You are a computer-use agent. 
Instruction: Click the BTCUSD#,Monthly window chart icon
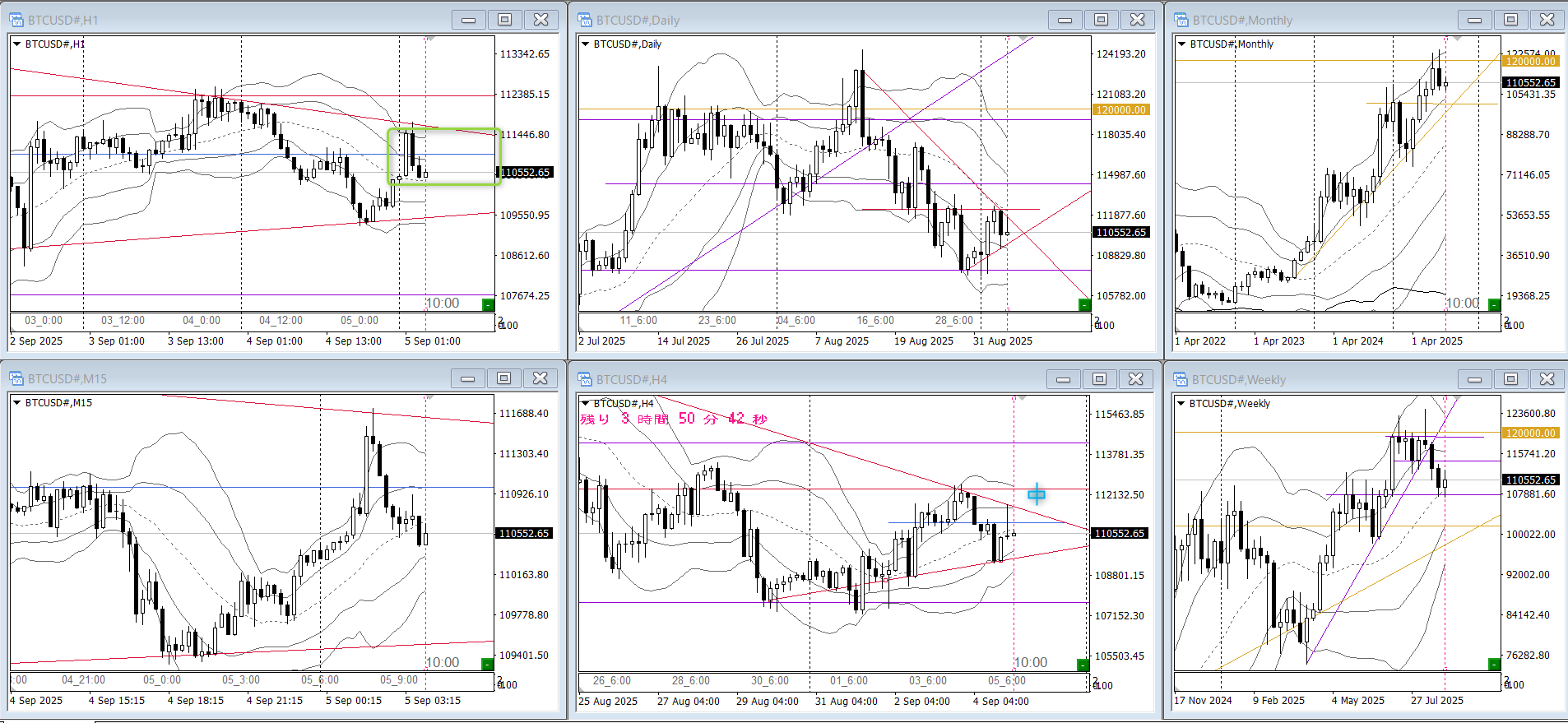tap(1181, 20)
